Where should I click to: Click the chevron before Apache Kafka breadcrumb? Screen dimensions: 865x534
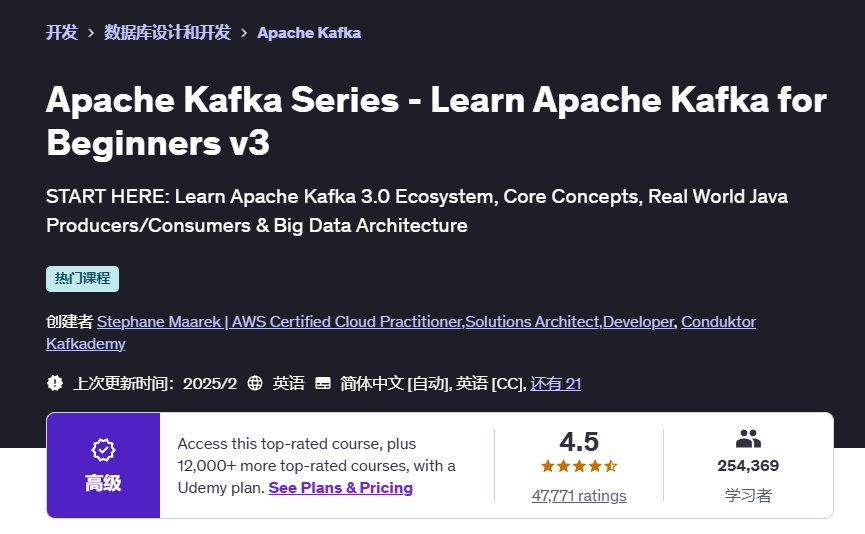[244, 33]
